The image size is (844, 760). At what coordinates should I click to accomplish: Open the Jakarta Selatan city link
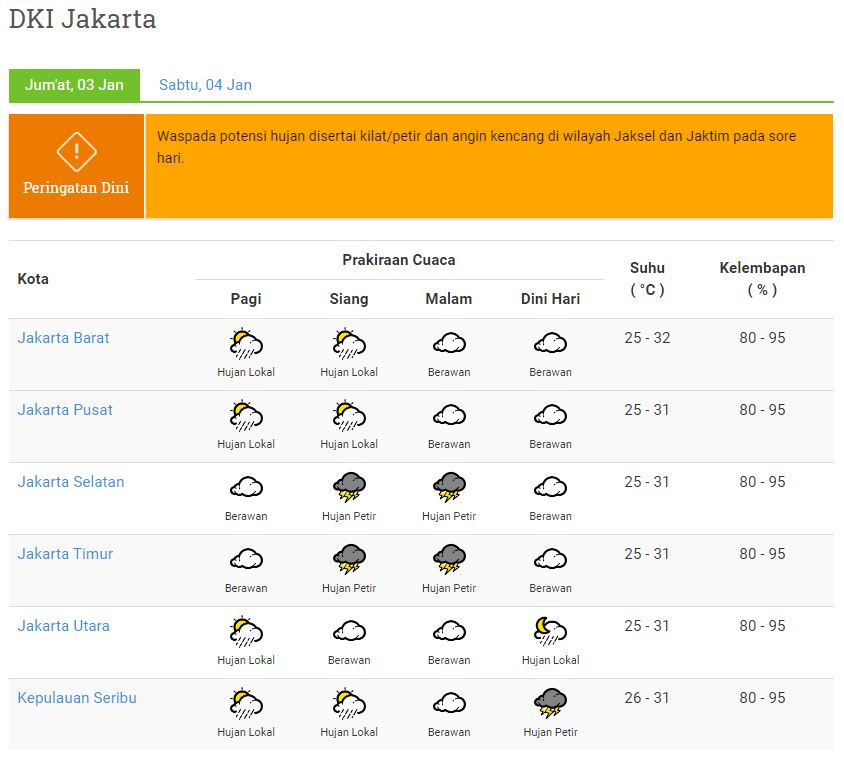(x=71, y=482)
